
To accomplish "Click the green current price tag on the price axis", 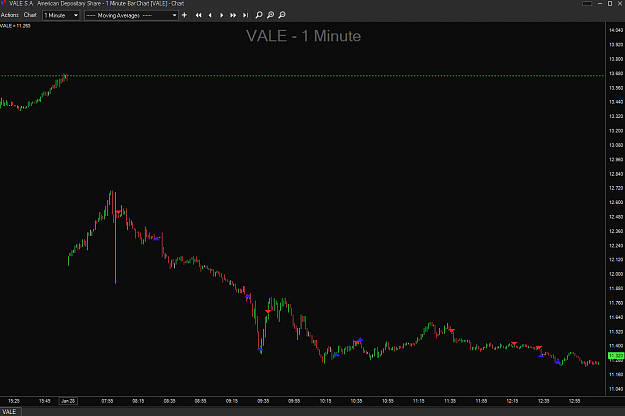I will pyautogui.click(x=616, y=355).
